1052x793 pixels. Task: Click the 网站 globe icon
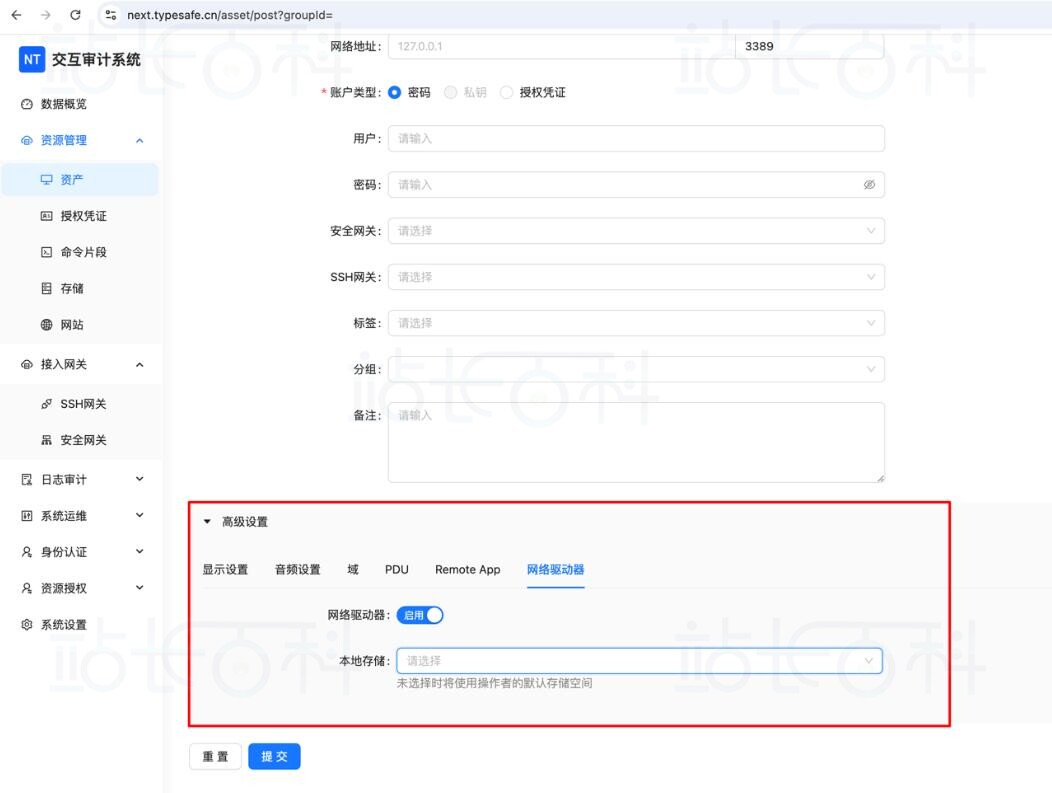(46, 325)
